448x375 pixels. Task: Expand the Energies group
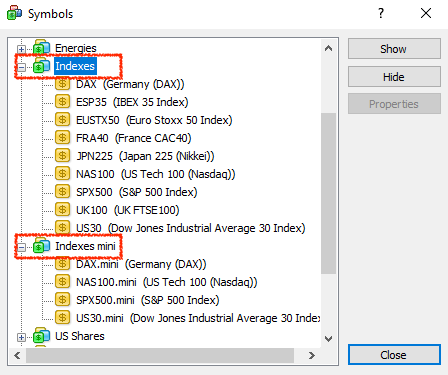(x=21, y=49)
